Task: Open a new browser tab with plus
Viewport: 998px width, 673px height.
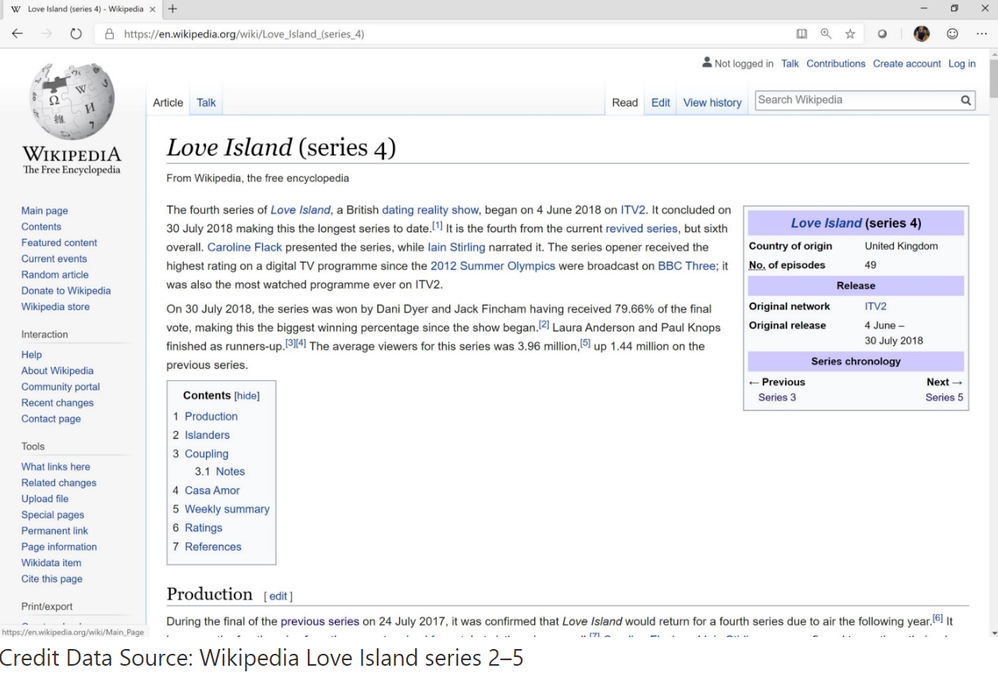Action: (x=172, y=9)
